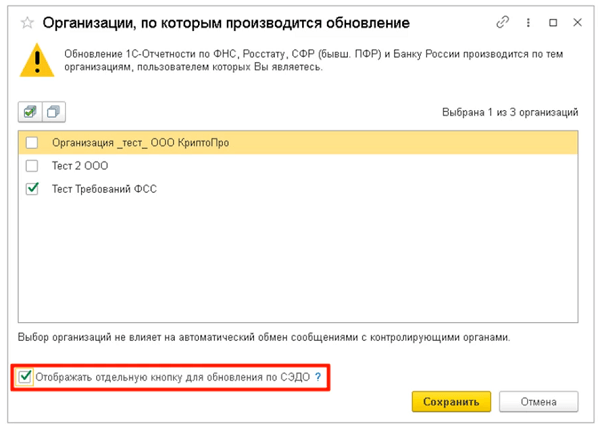
Task: Select row Тест Требований ФСС
Action: 298,189
